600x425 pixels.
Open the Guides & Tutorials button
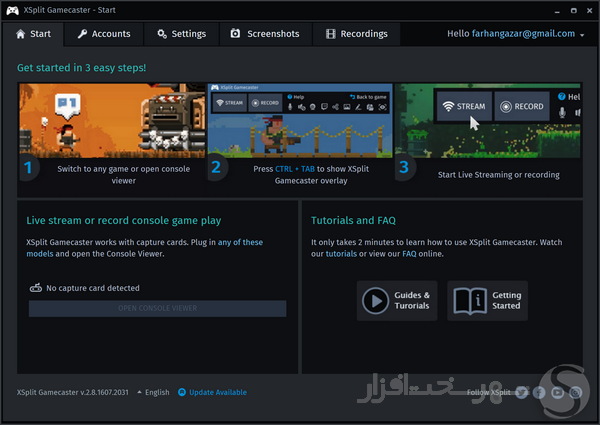coord(397,301)
